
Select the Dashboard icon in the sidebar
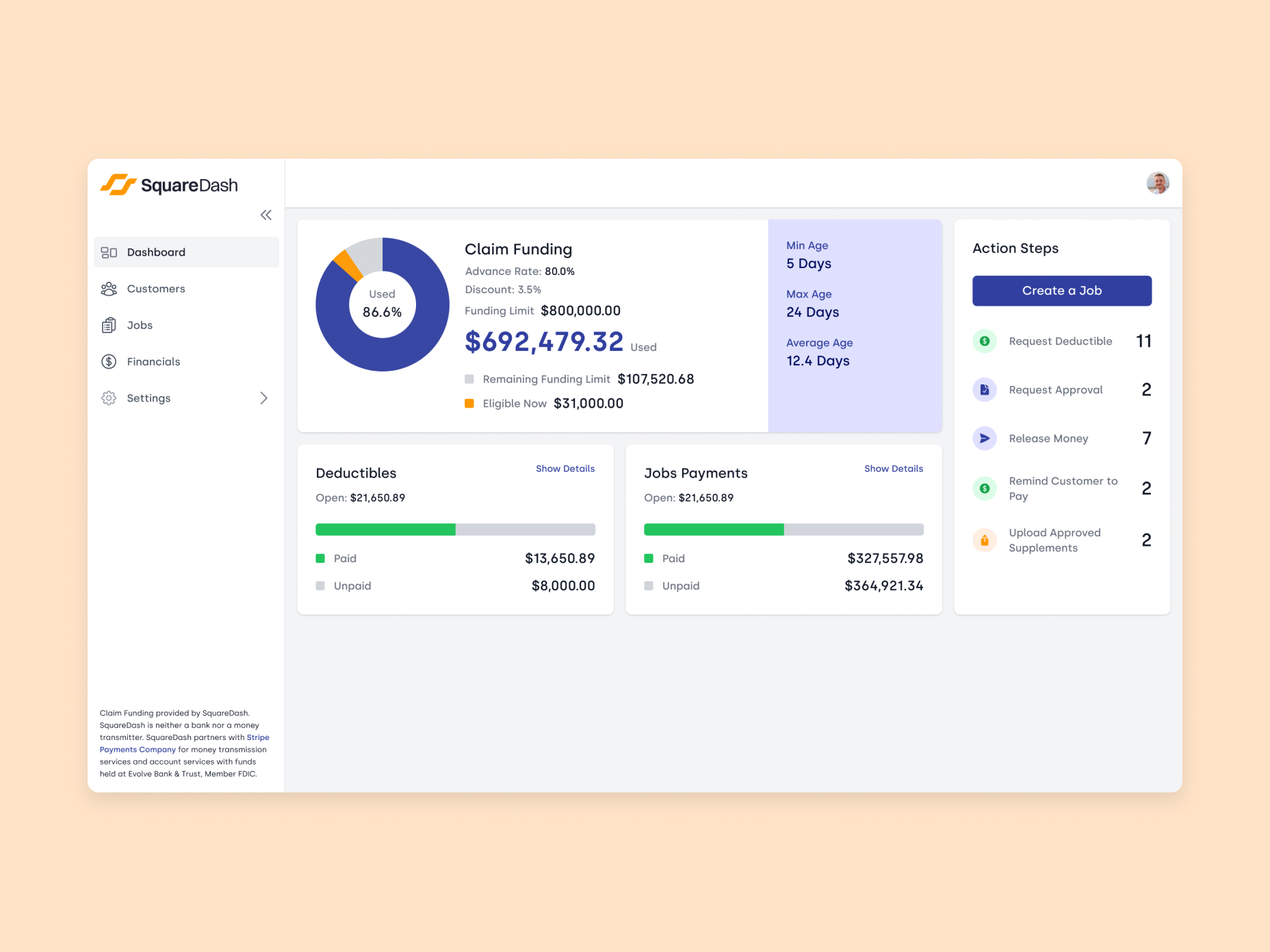tap(108, 252)
